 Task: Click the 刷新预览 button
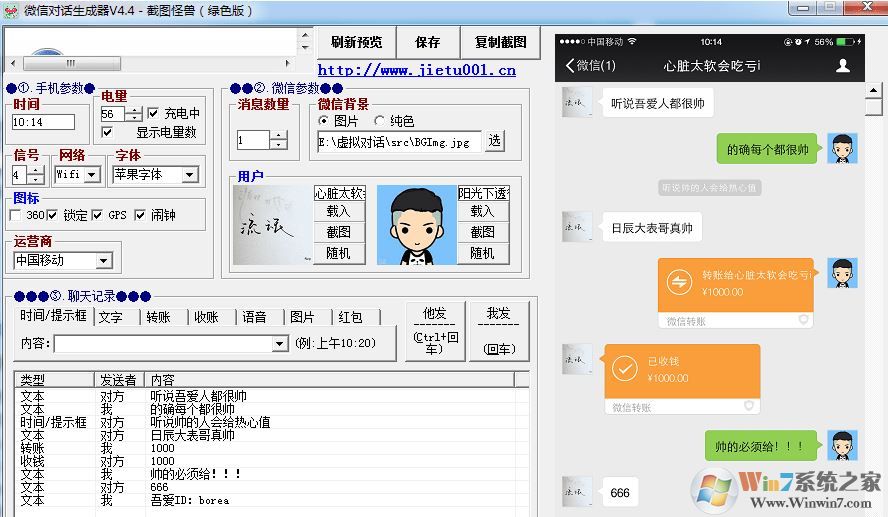356,42
